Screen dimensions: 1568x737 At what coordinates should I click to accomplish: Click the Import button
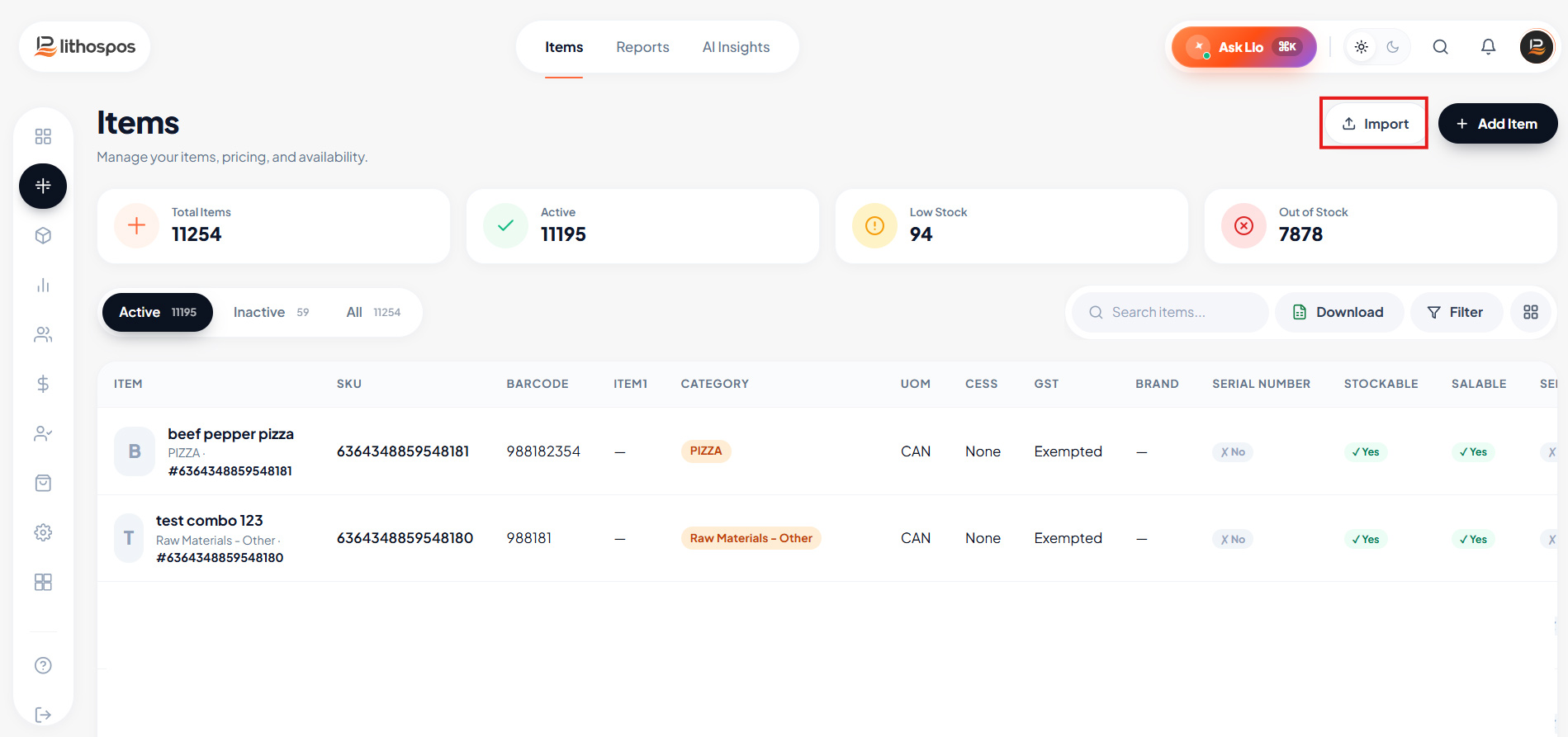pyautogui.click(x=1375, y=124)
